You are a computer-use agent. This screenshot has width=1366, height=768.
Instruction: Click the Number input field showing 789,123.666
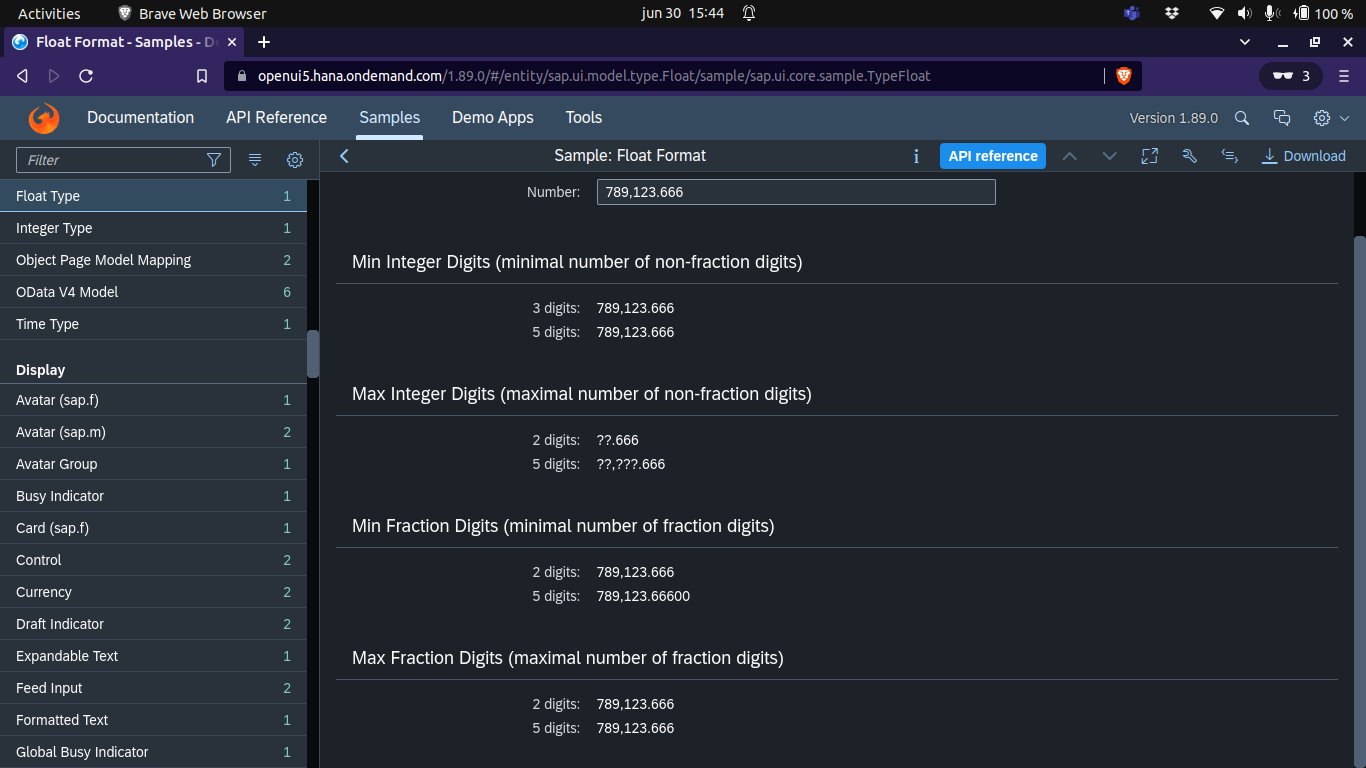[795, 191]
